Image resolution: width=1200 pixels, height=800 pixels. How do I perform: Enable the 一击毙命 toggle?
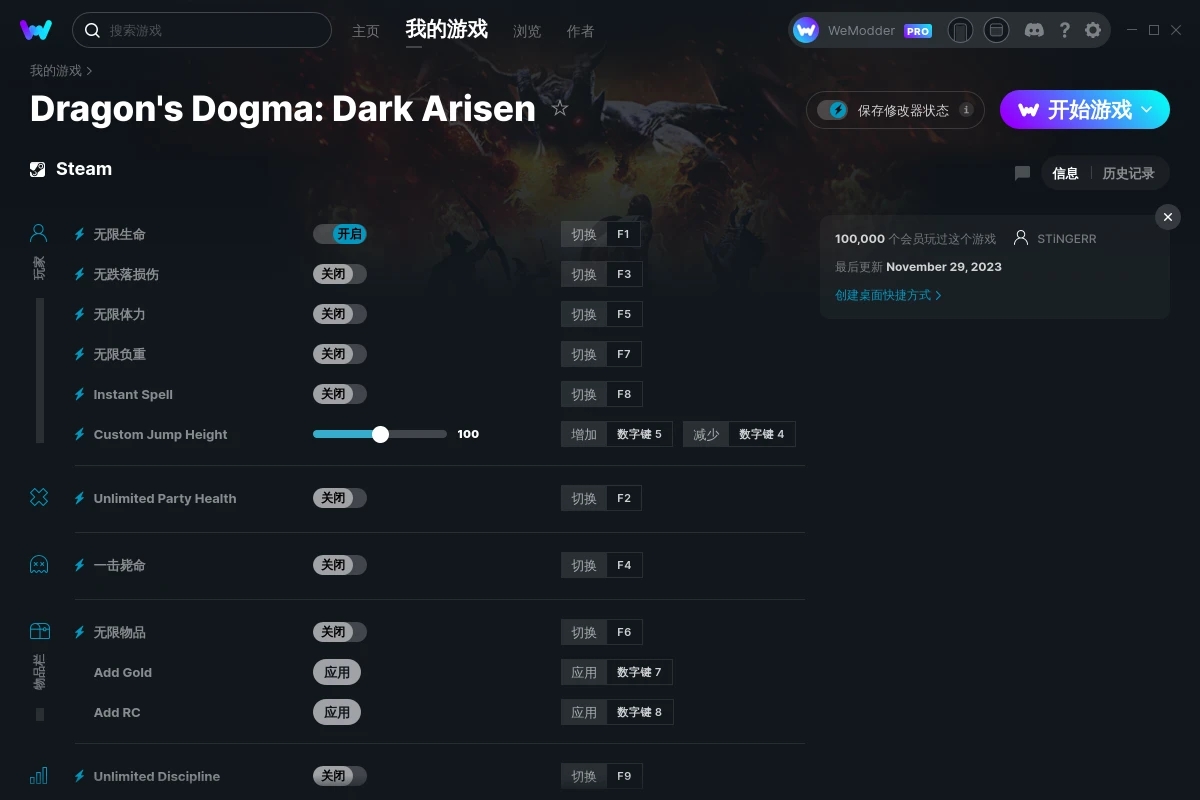(x=340, y=565)
